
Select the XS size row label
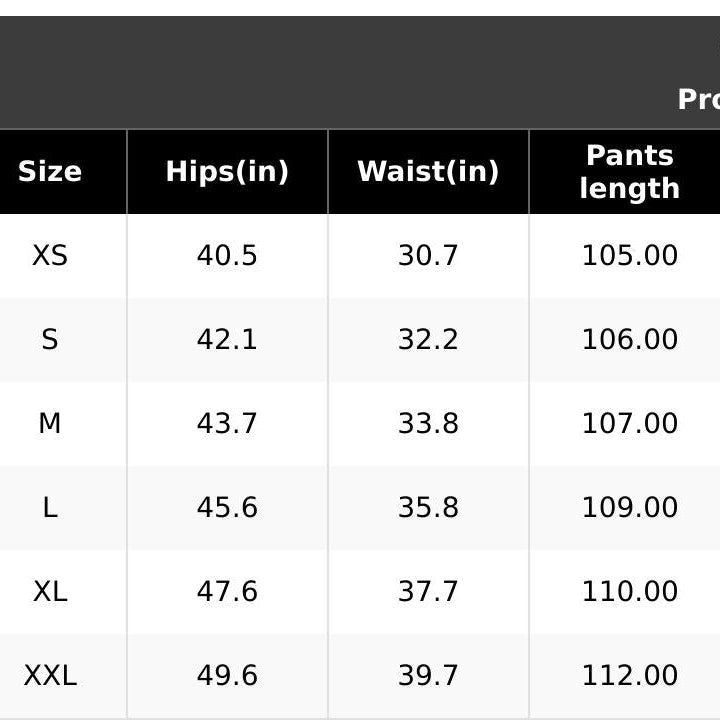pos(50,255)
